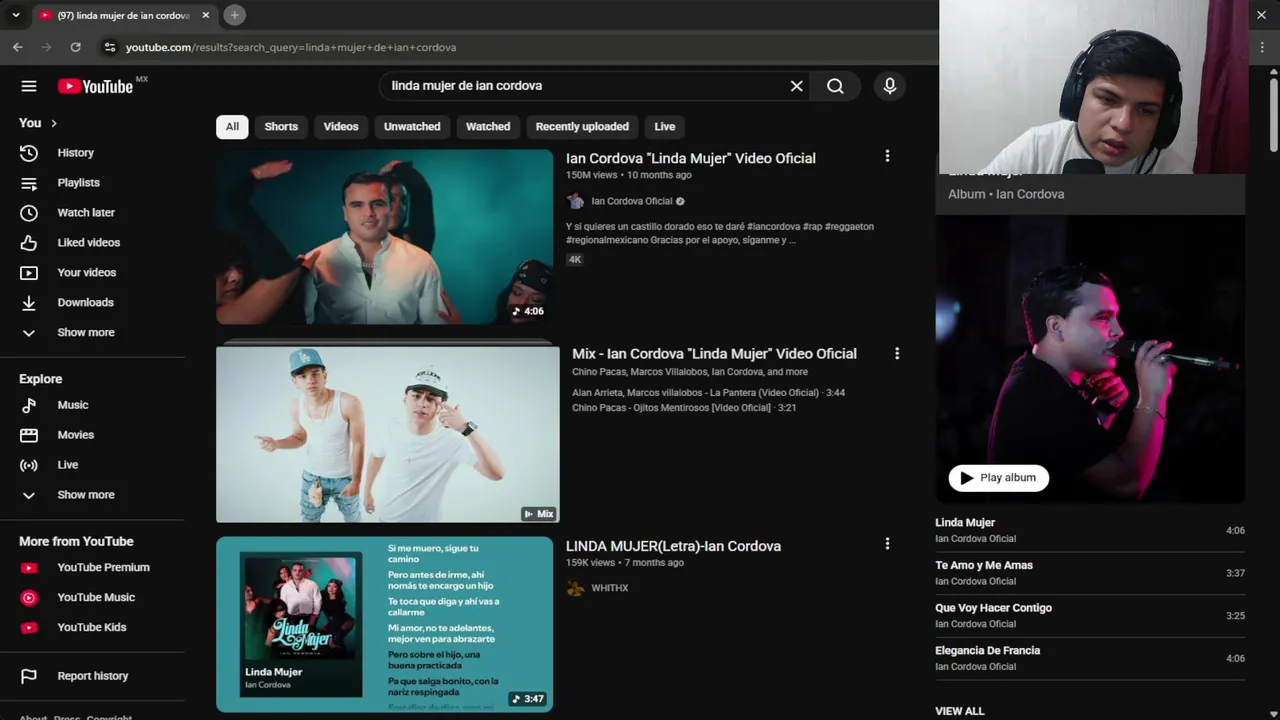The width and height of the screenshot is (1280, 720).
Task: Open the YouTube hamburger guide menu
Action: coord(29,86)
